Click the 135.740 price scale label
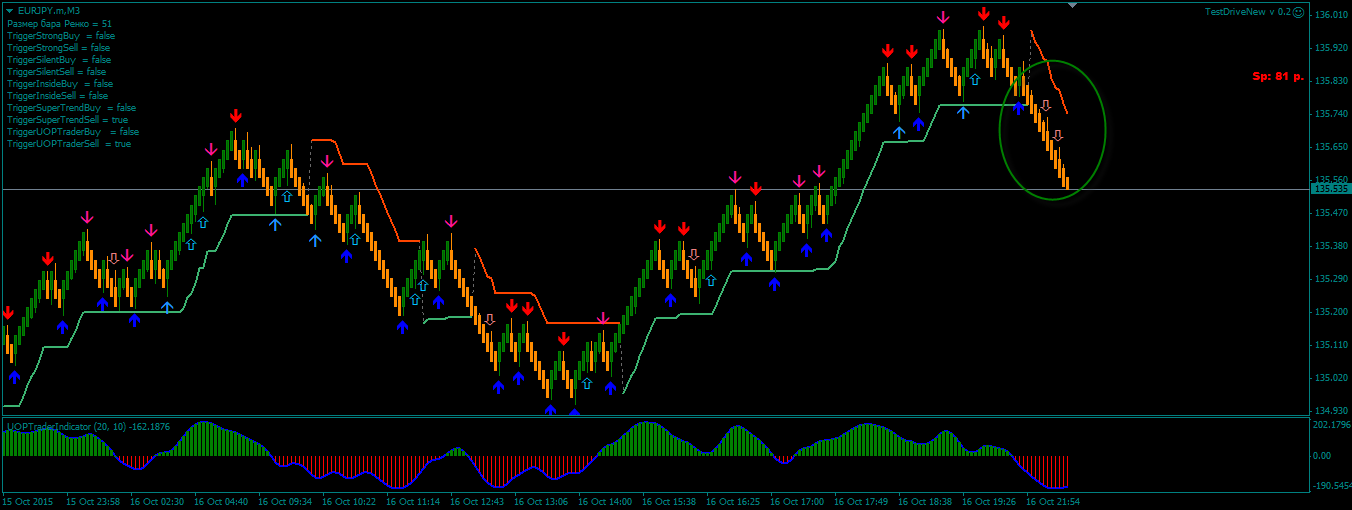The image size is (1352, 510). point(1331,114)
